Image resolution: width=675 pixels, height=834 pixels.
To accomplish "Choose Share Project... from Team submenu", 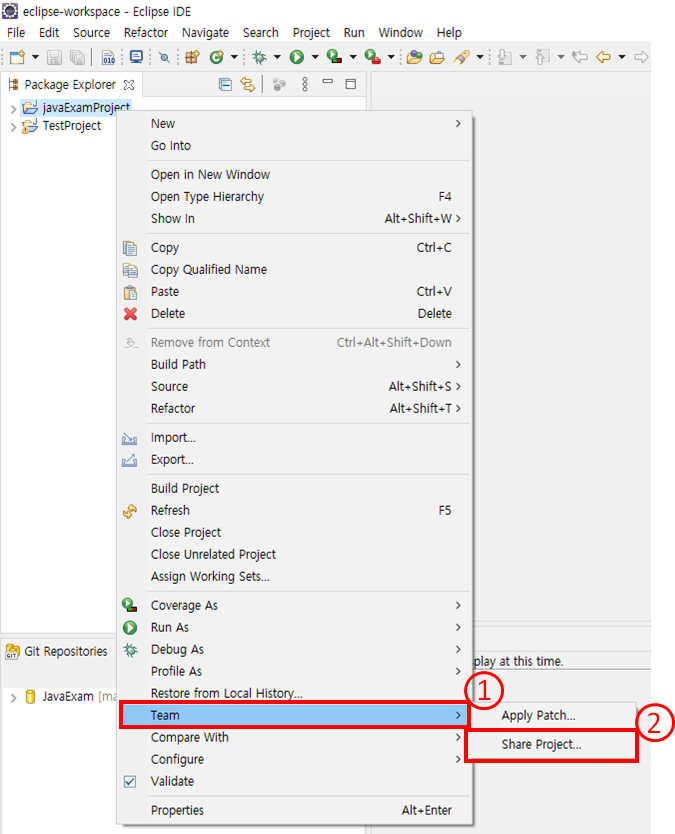I will (552, 745).
